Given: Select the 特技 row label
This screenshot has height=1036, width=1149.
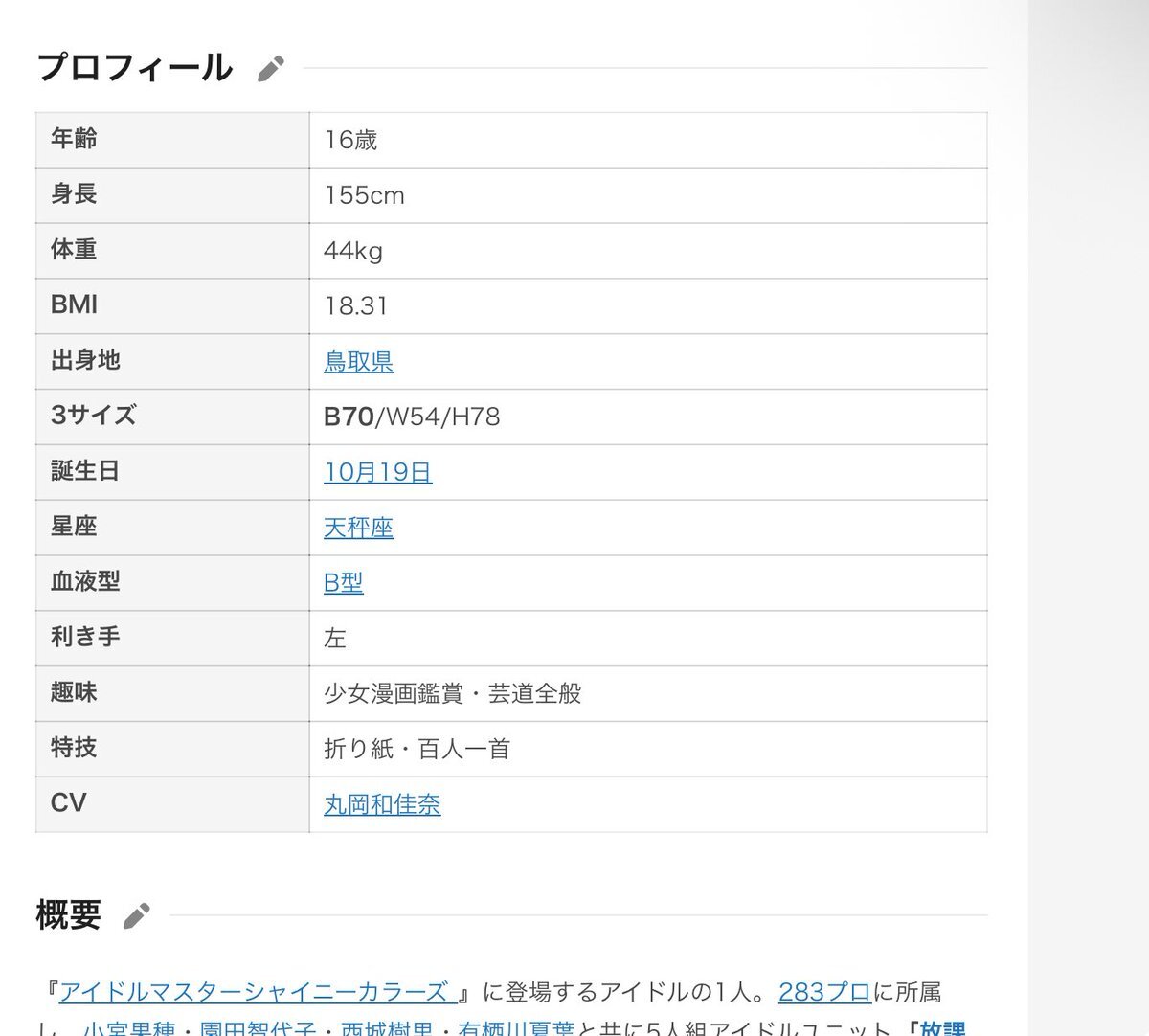Looking at the screenshot, I should tap(74, 748).
